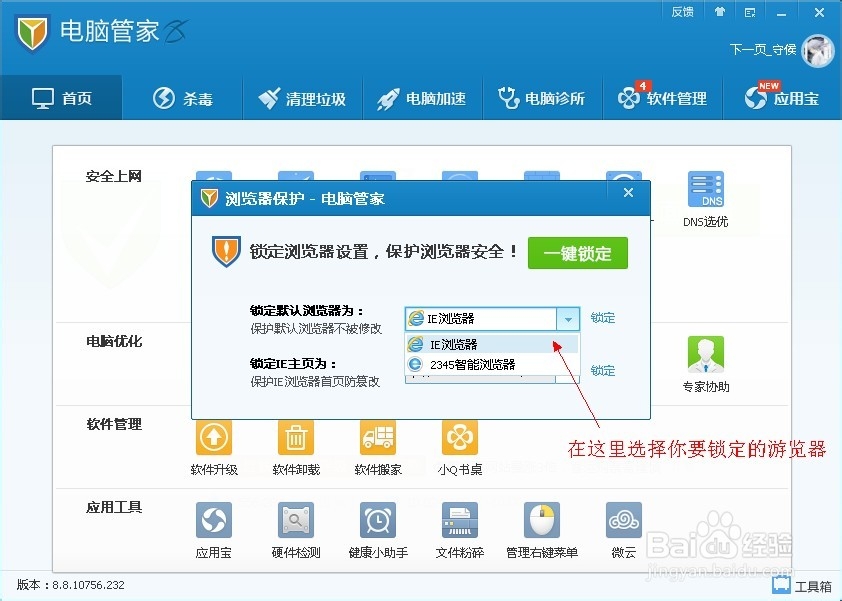The width and height of the screenshot is (842, 601).
Task: Click 锁定 link beside IE homepage
Action: (603, 371)
